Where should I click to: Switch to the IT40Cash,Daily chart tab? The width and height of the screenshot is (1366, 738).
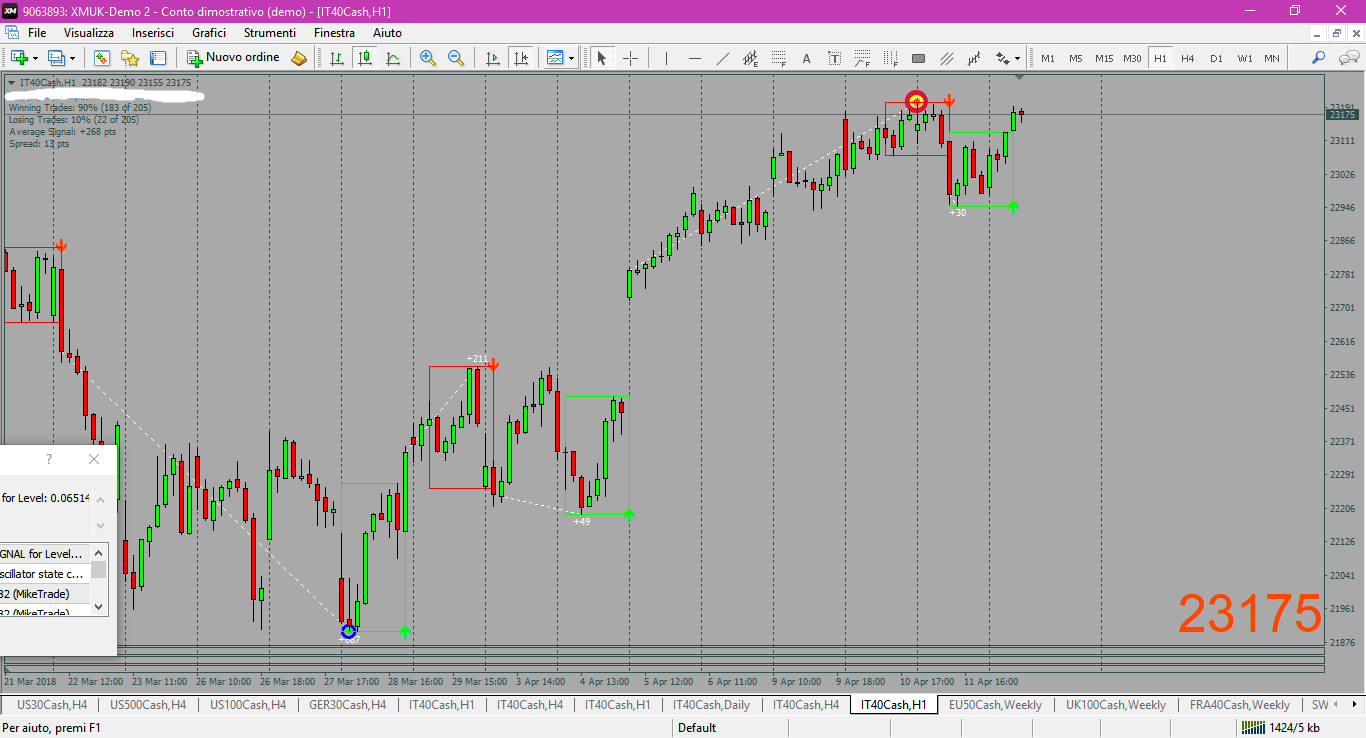click(711, 705)
